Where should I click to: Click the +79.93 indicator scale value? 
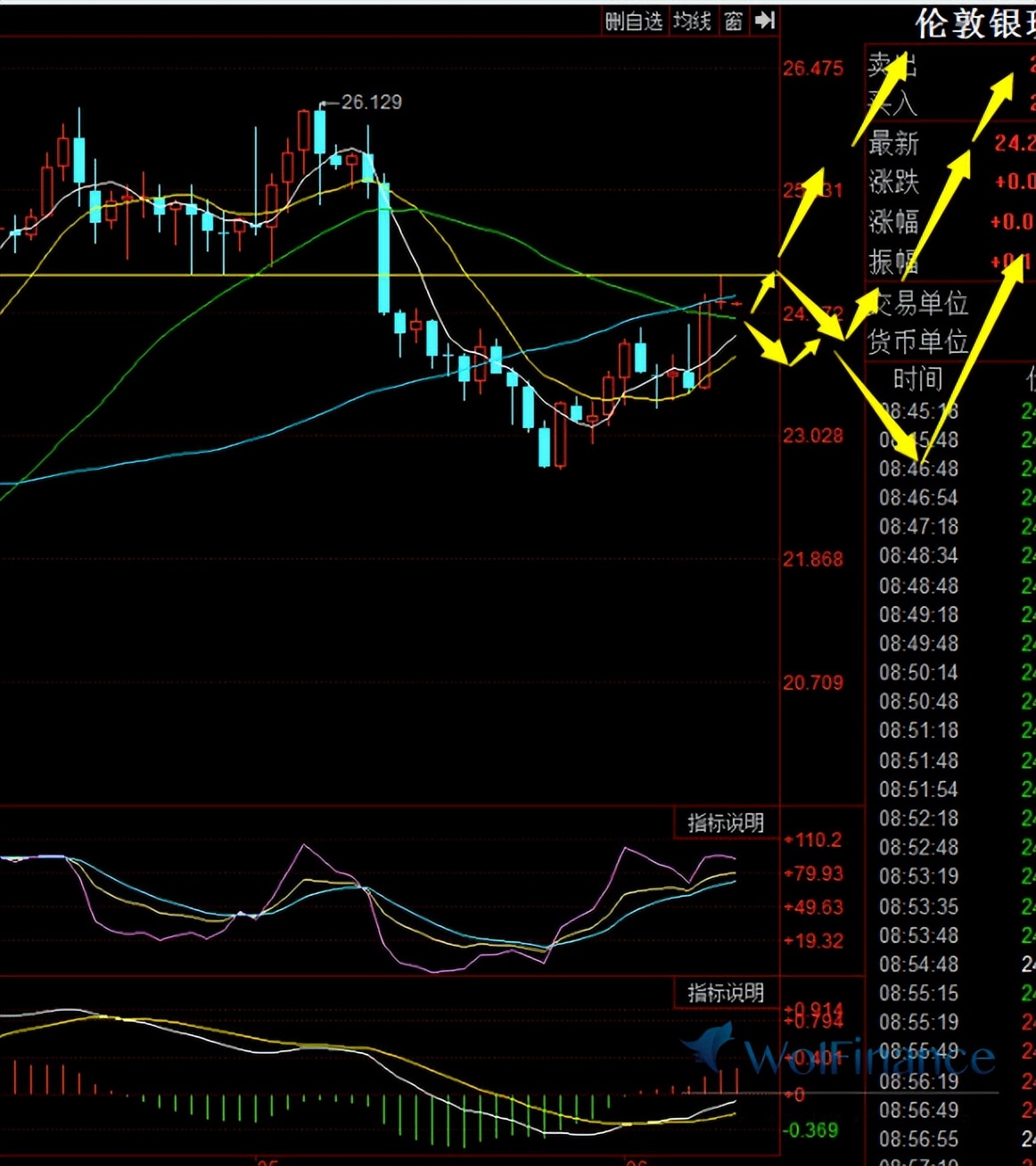coord(812,874)
